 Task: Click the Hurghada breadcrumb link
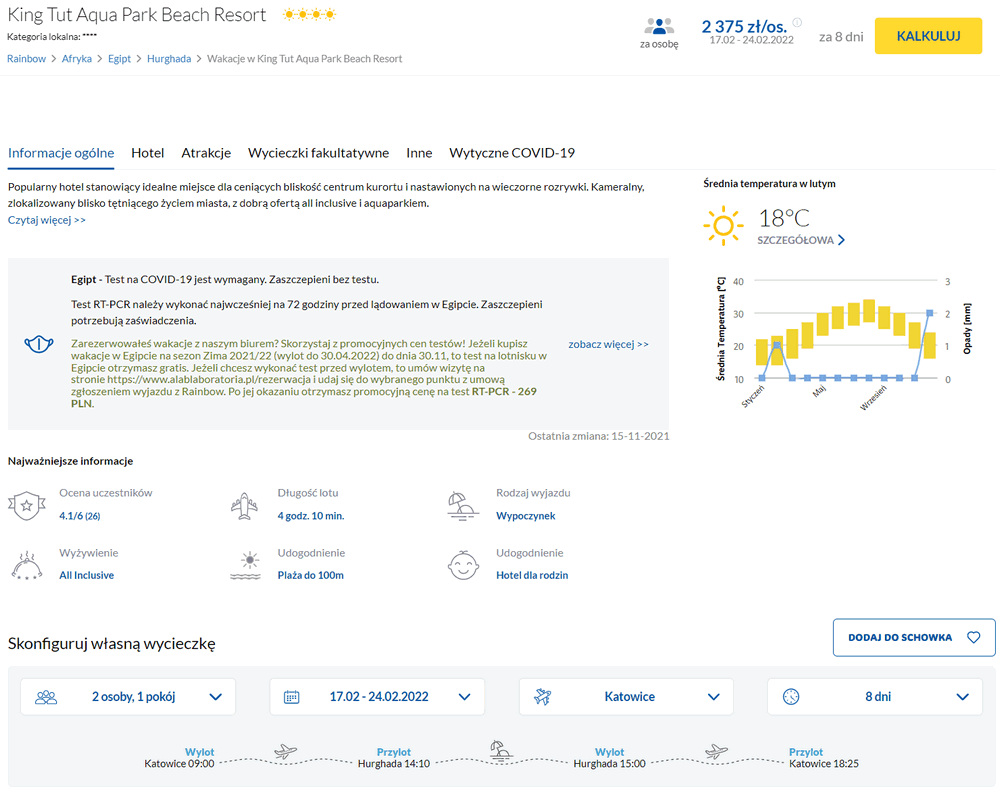click(169, 59)
